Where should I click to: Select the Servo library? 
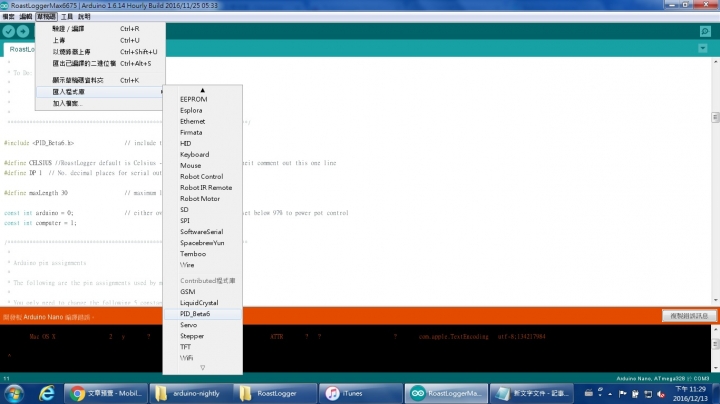click(x=202, y=325)
